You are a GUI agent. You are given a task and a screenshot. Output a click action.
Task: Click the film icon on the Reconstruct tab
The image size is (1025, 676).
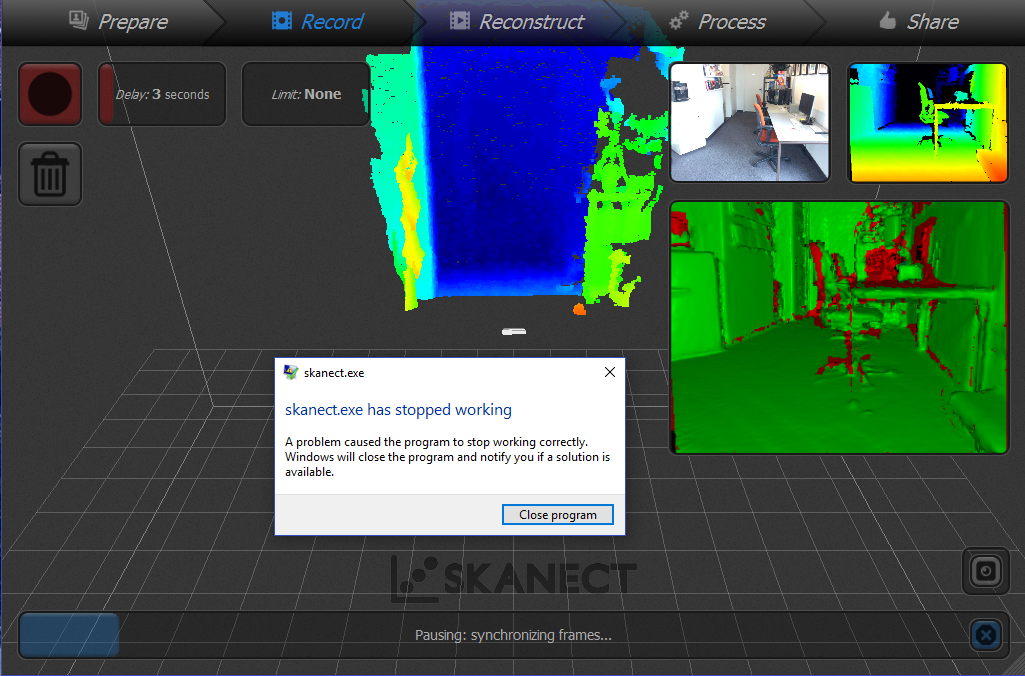pyautogui.click(x=462, y=20)
